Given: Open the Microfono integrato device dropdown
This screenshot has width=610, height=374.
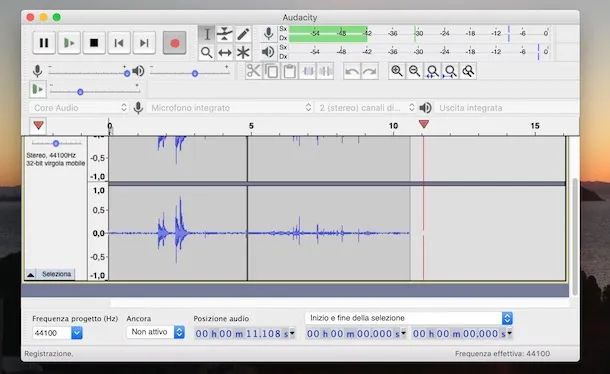Looking at the screenshot, I should pos(231,108).
